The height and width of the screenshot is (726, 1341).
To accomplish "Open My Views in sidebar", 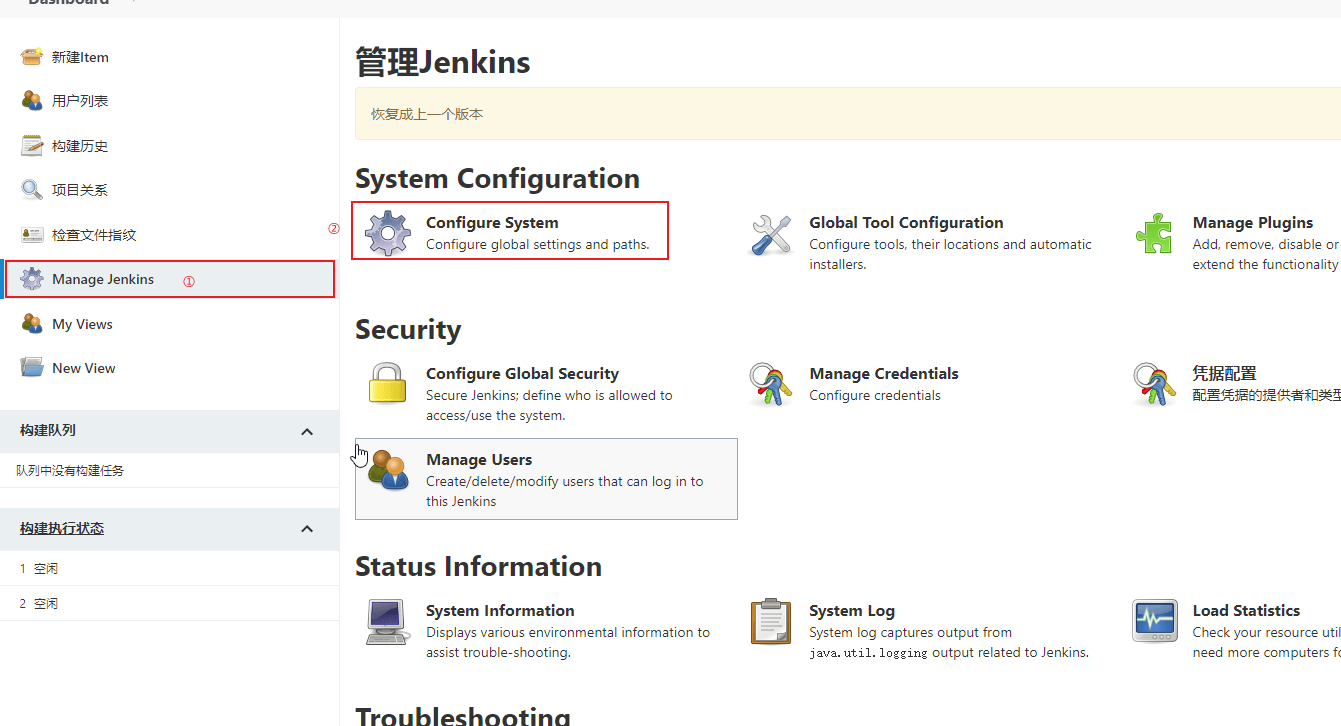I will click(x=82, y=324).
